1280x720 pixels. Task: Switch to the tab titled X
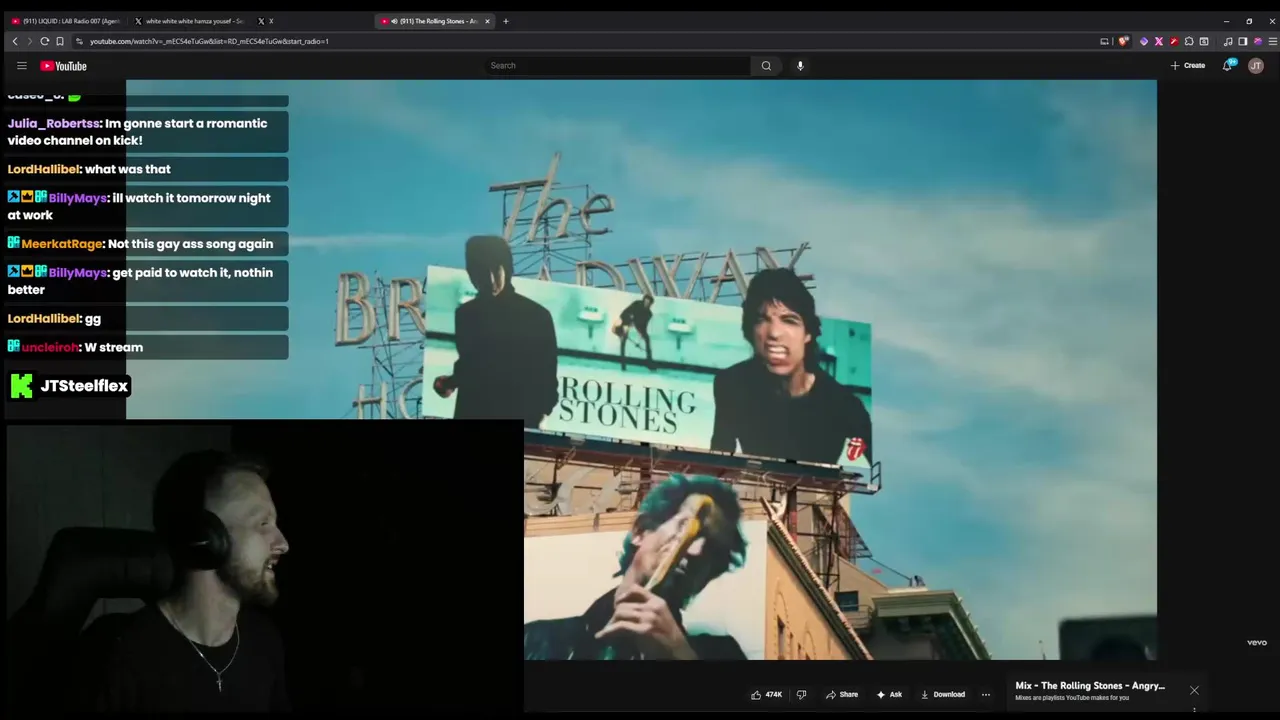click(265, 21)
